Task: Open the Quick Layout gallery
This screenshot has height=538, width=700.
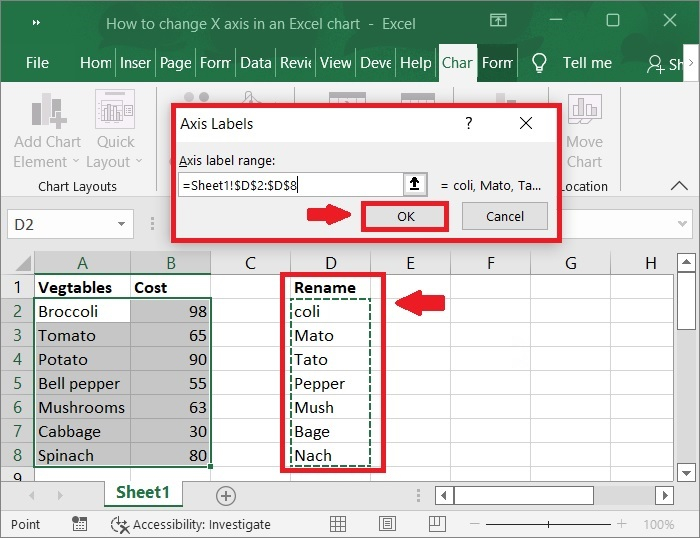Action: pyautogui.click(x=115, y=130)
